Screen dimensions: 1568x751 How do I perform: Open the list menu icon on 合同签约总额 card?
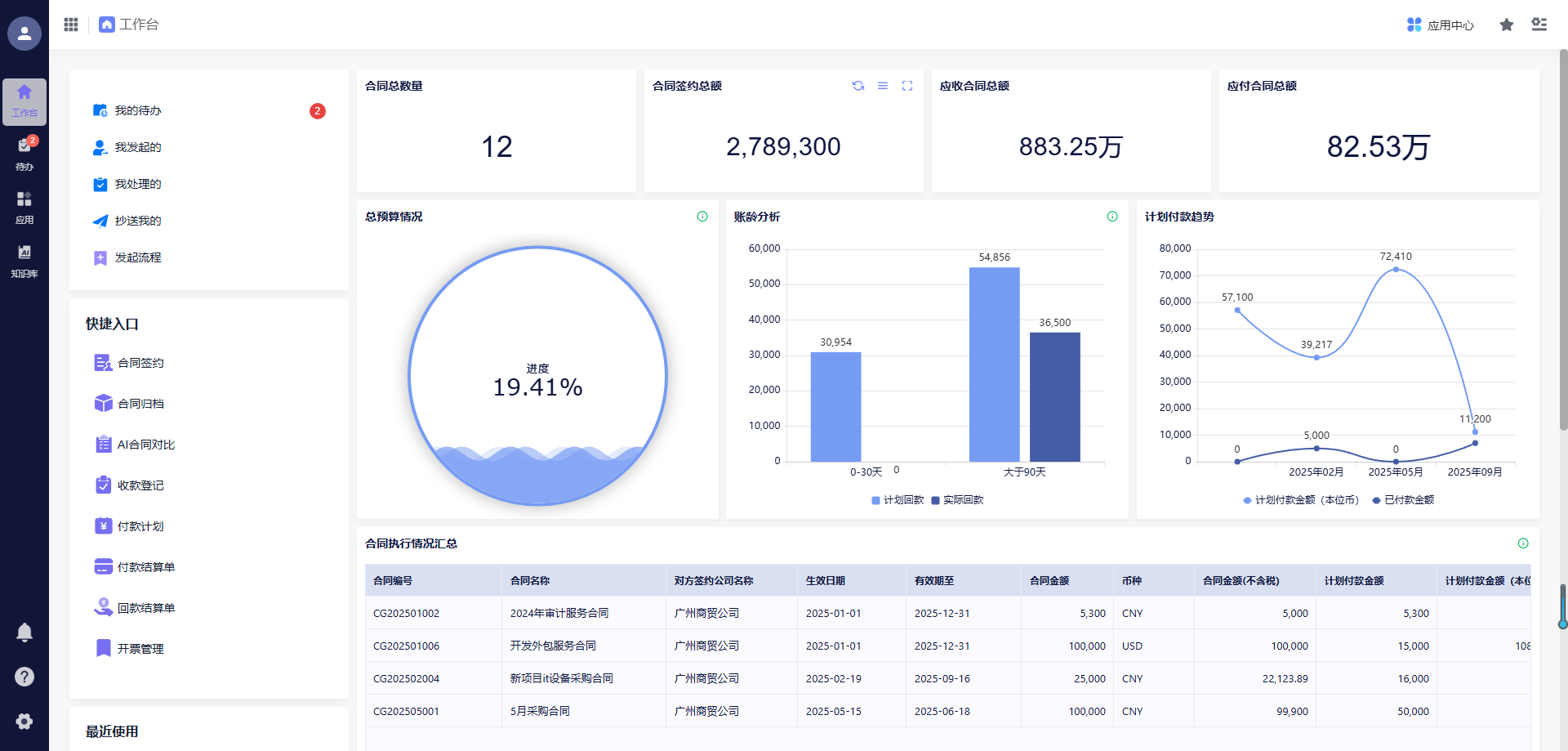click(883, 86)
